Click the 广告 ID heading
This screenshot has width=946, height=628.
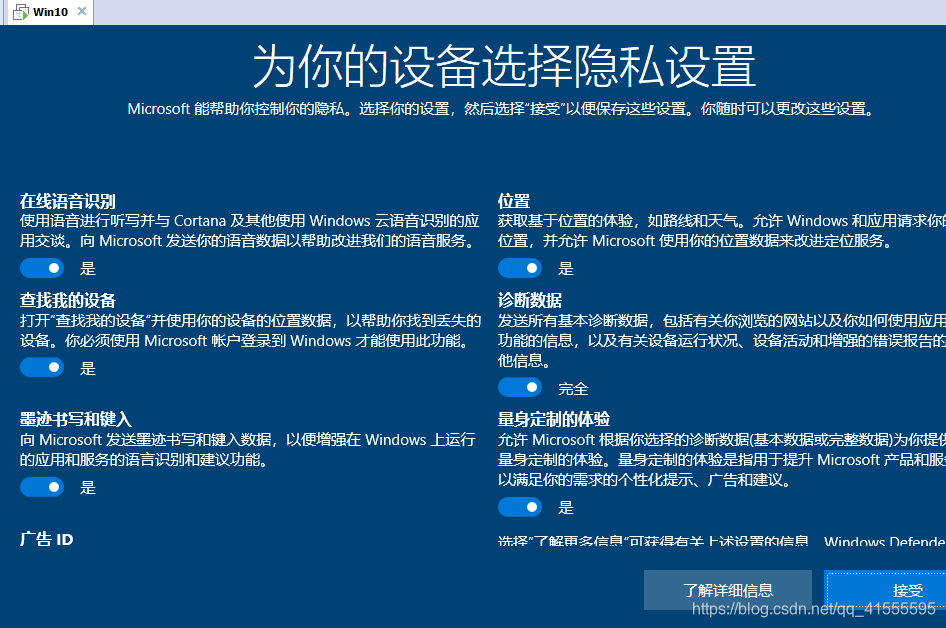(46, 539)
